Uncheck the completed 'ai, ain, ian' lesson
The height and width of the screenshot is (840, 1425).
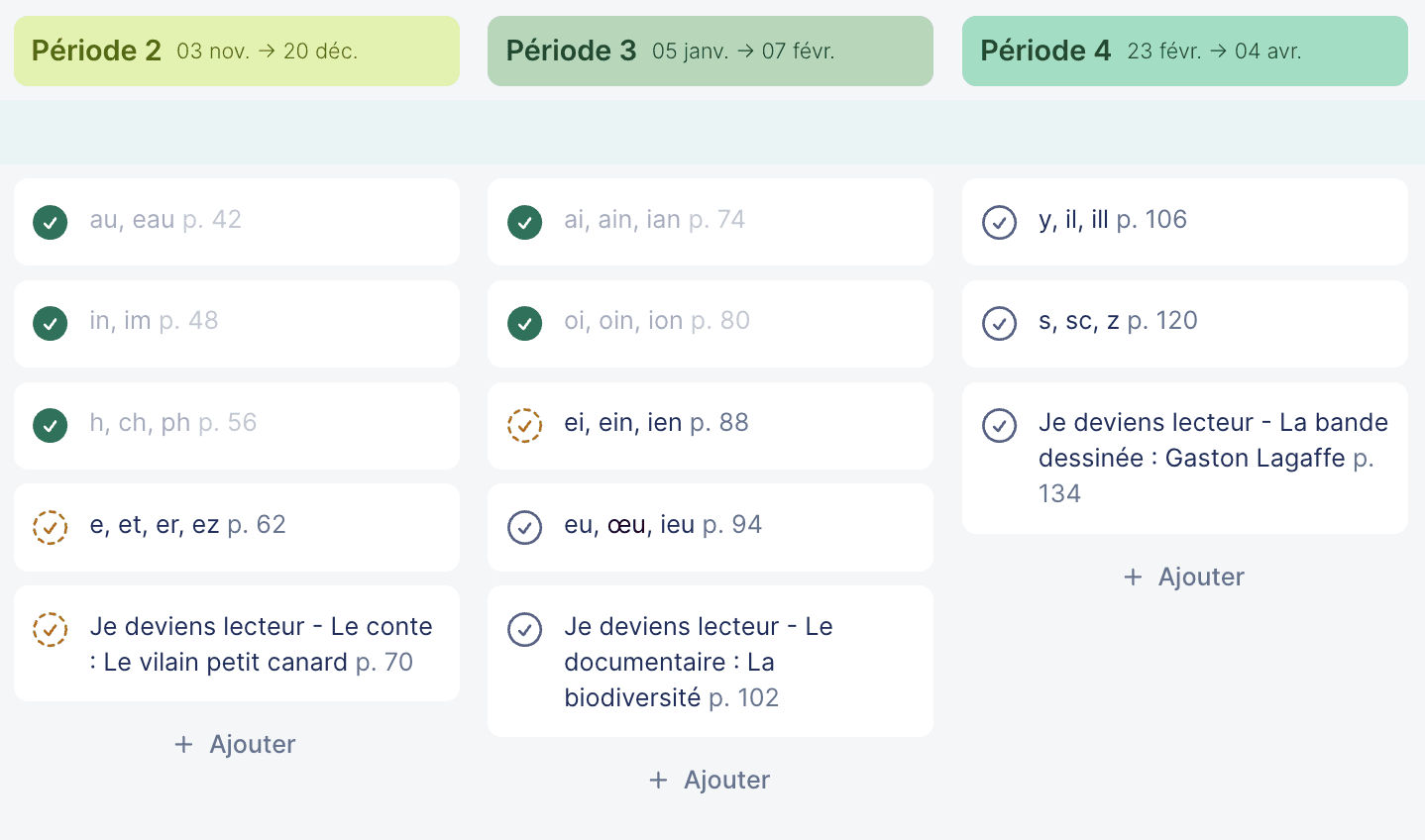[524, 222]
